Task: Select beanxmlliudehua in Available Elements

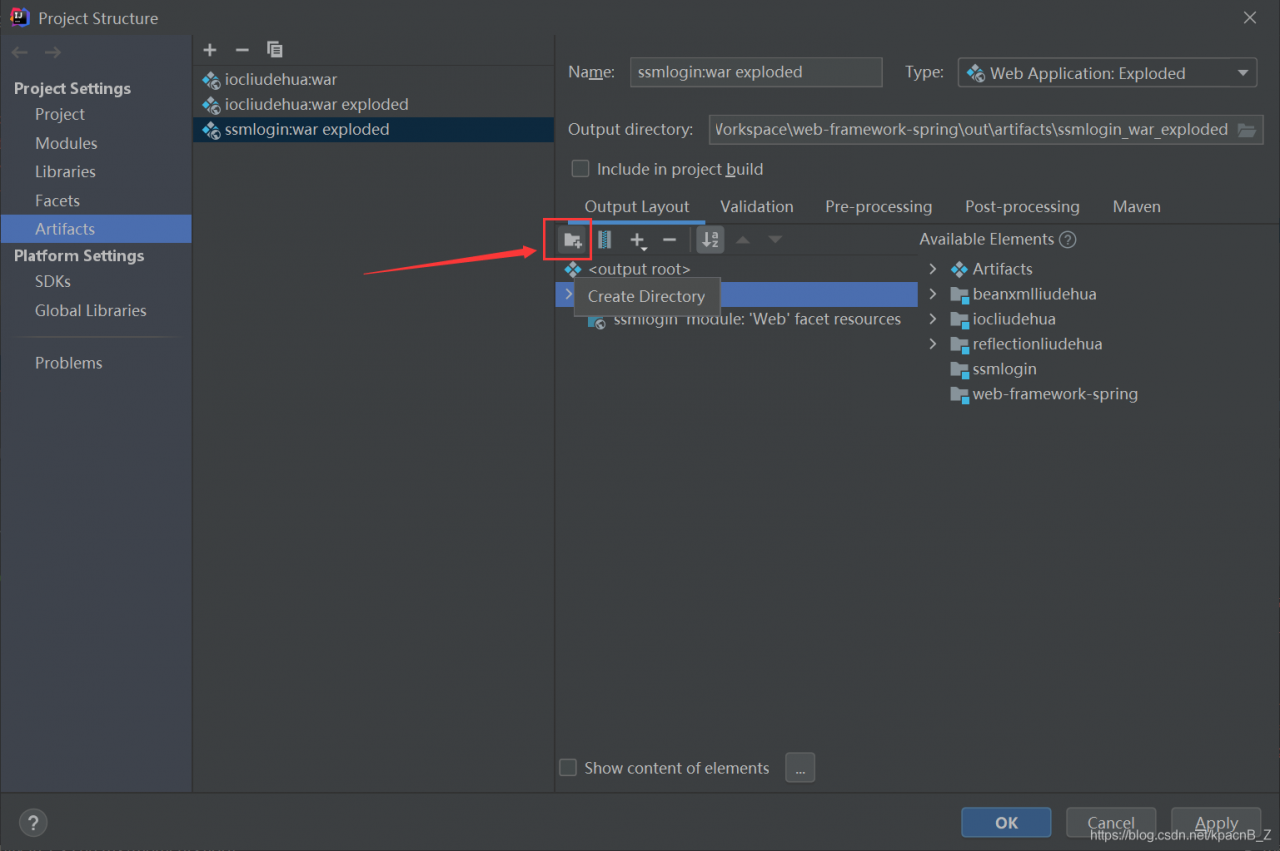Action: click(1034, 294)
